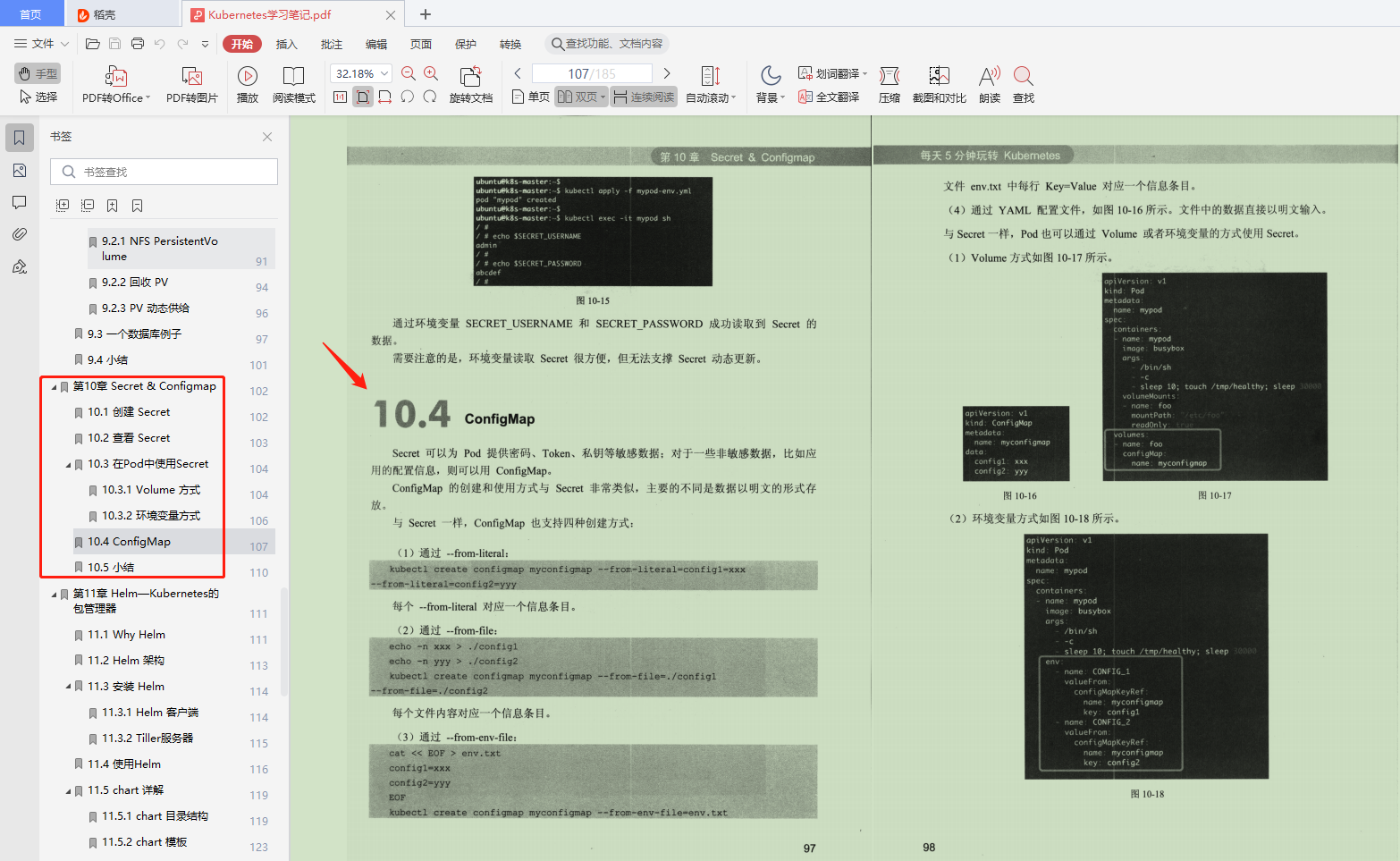Open the PDF转Office converter
Image resolution: width=1400 pixels, height=861 pixels.
(116, 85)
